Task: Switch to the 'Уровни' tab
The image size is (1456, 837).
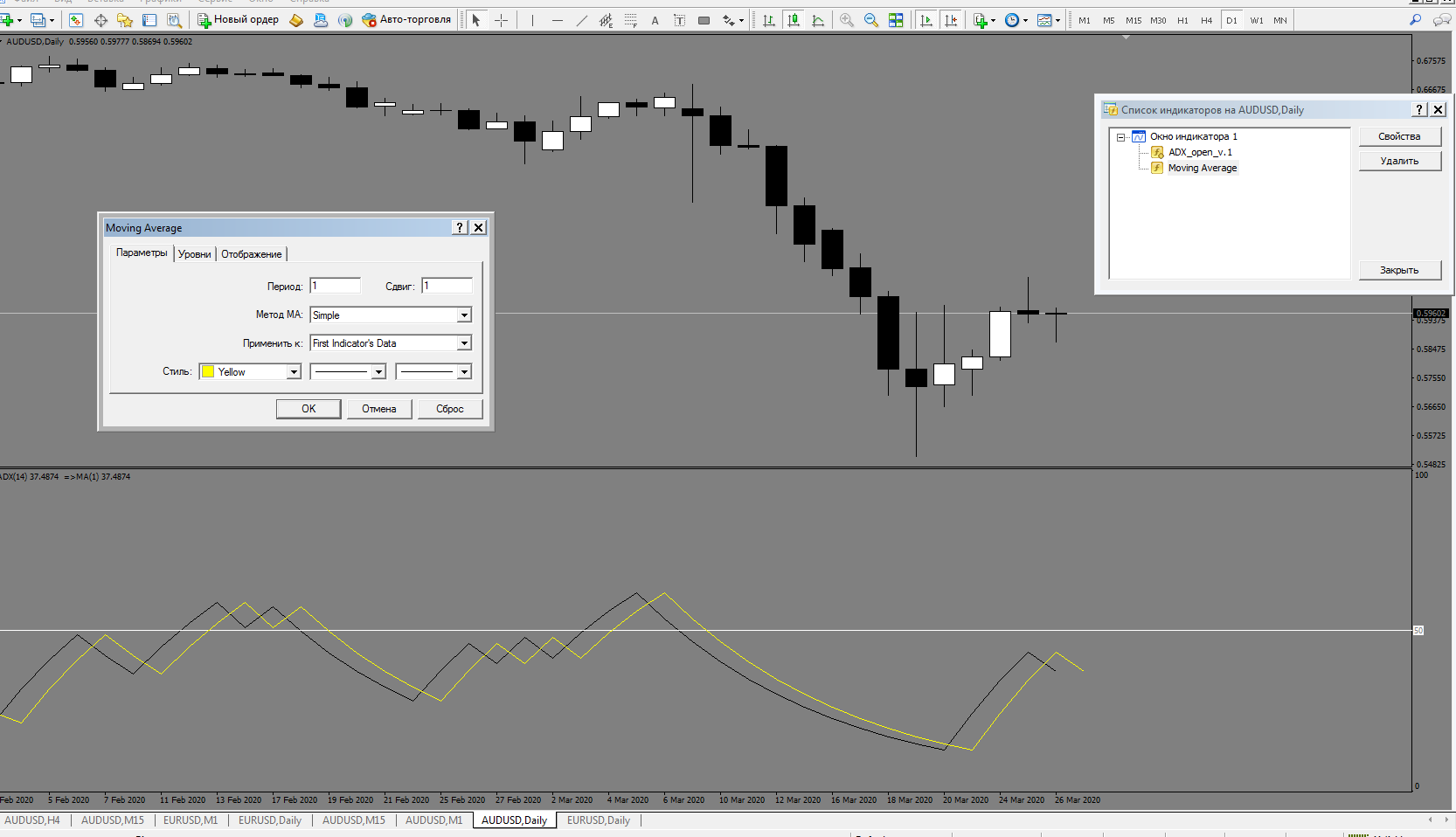Action: click(195, 254)
